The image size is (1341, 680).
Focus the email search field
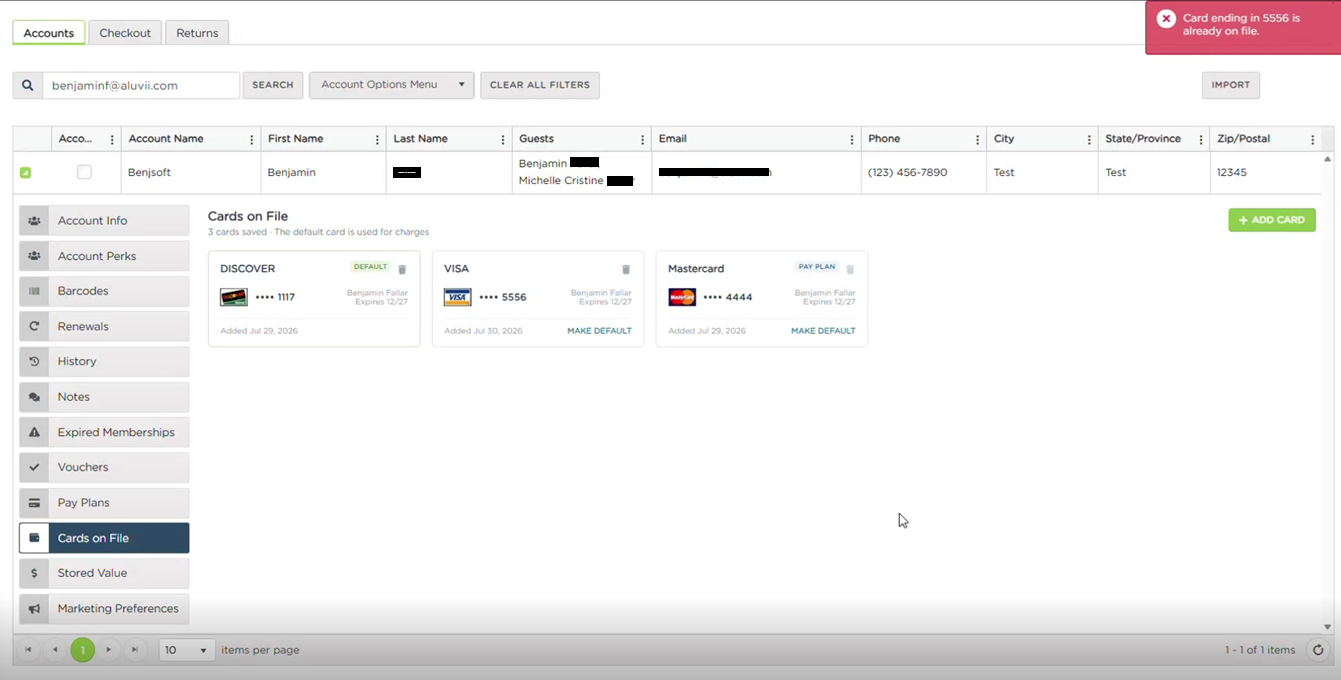coord(141,85)
